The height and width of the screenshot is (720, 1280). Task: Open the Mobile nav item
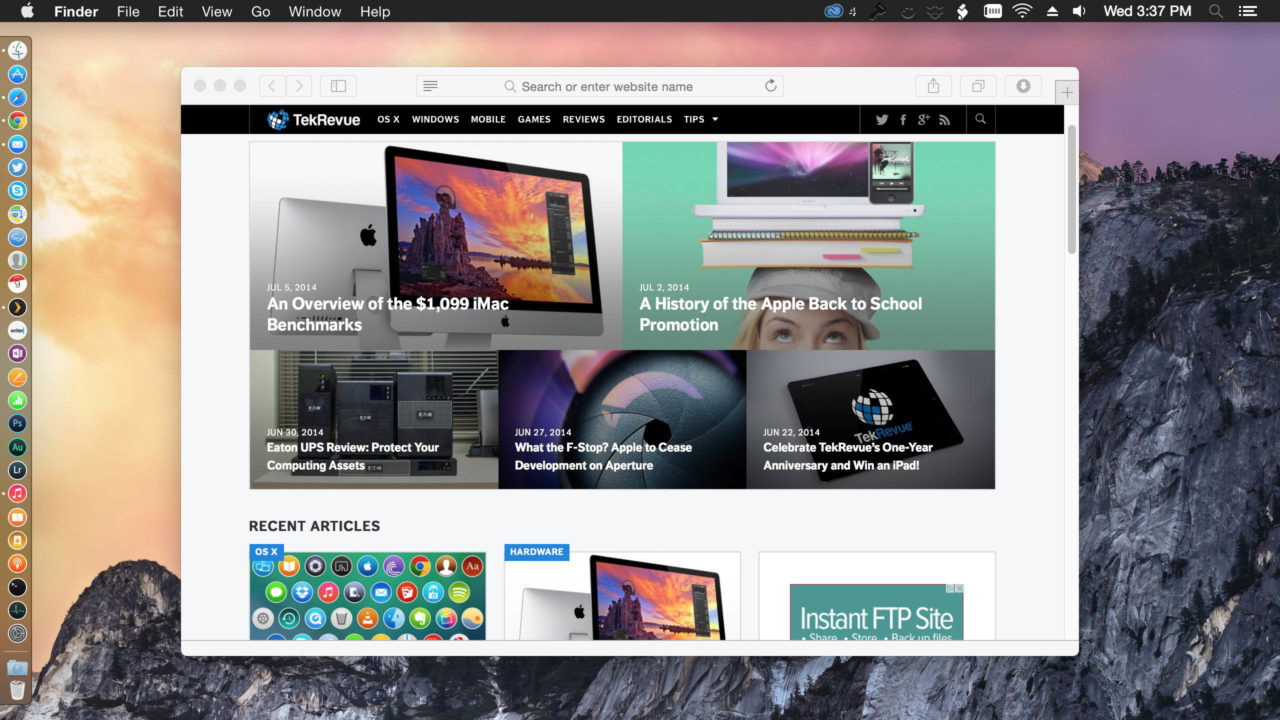click(488, 119)
